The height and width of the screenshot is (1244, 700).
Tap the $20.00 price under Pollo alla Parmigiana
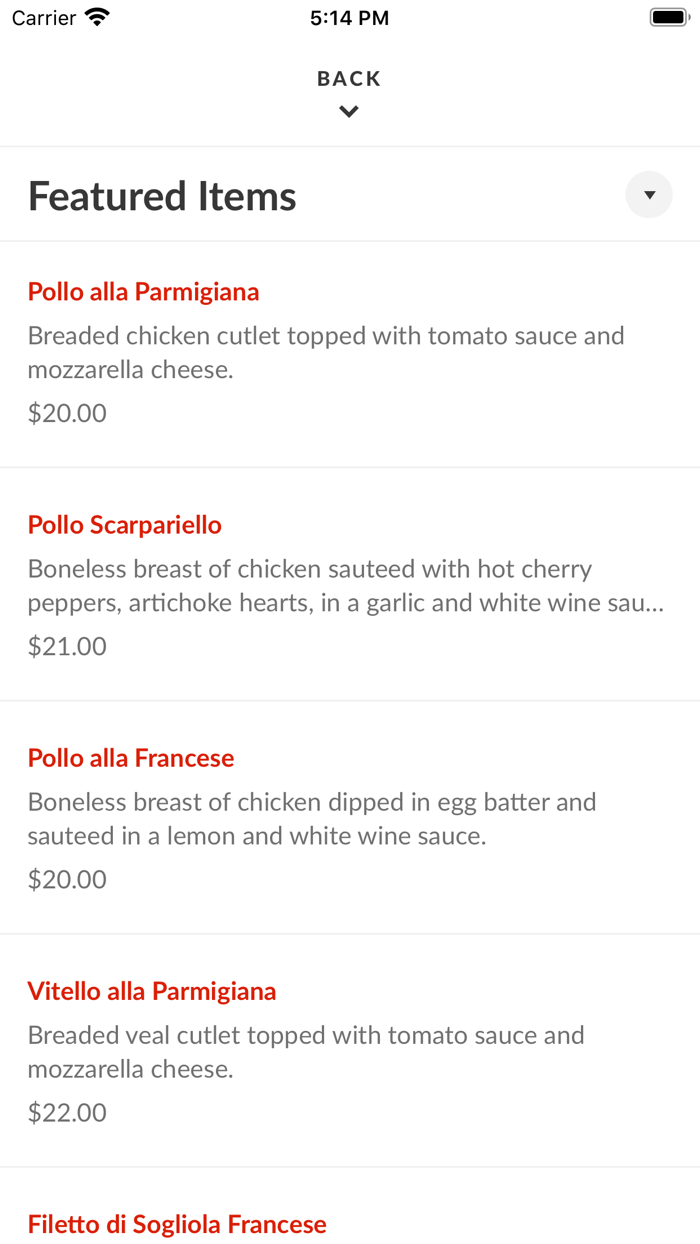pyautogui.click(x=67, y=412)
